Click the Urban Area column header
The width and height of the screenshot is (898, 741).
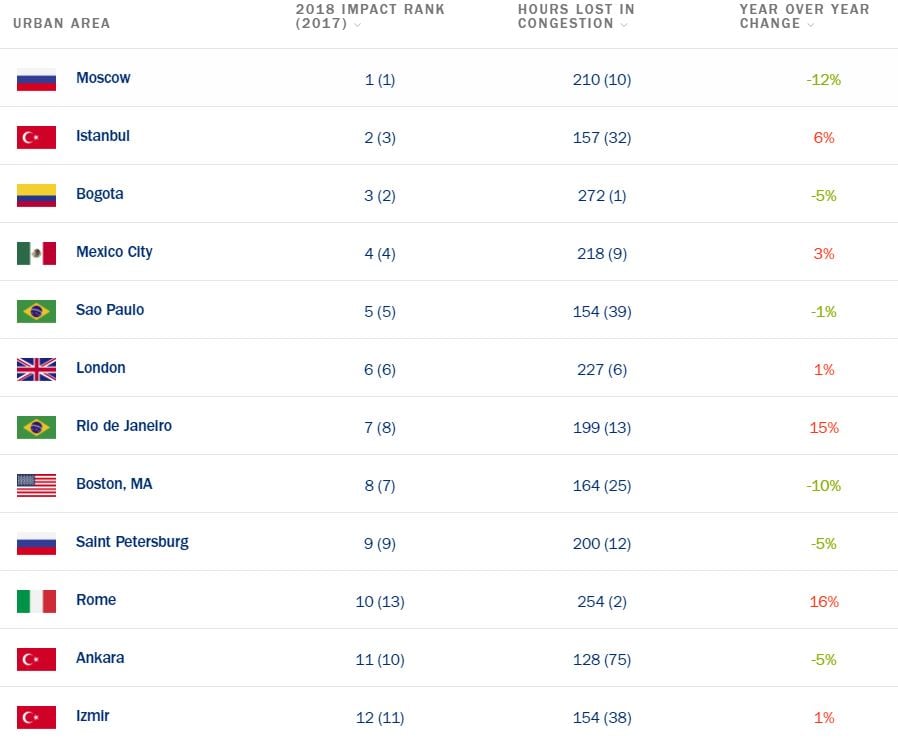click(62, 23)
